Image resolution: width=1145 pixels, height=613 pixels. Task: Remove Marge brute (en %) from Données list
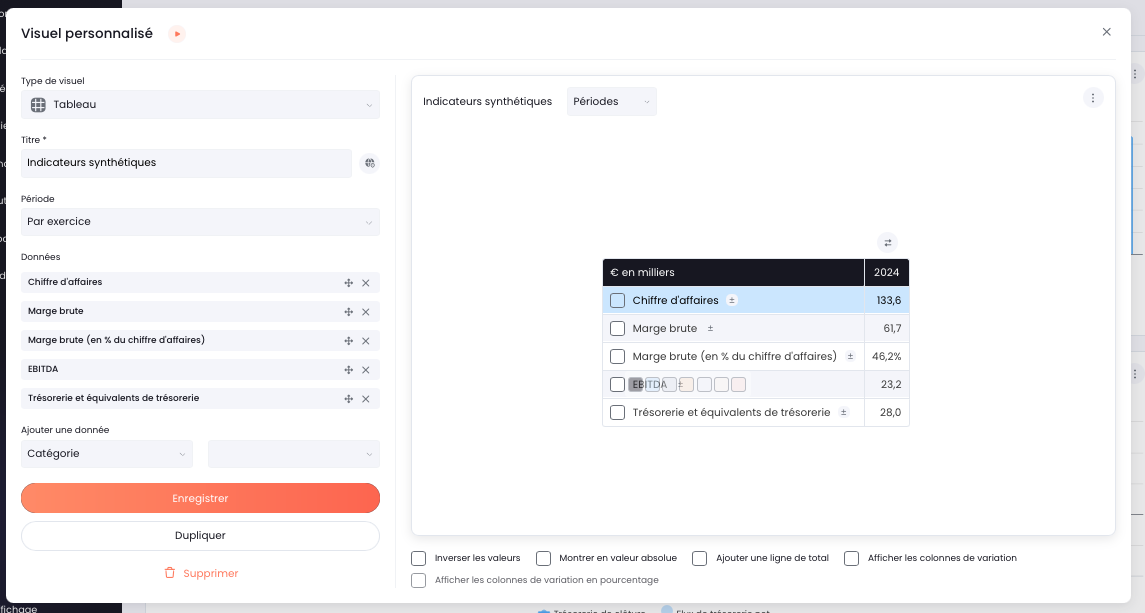click(366, 341)
